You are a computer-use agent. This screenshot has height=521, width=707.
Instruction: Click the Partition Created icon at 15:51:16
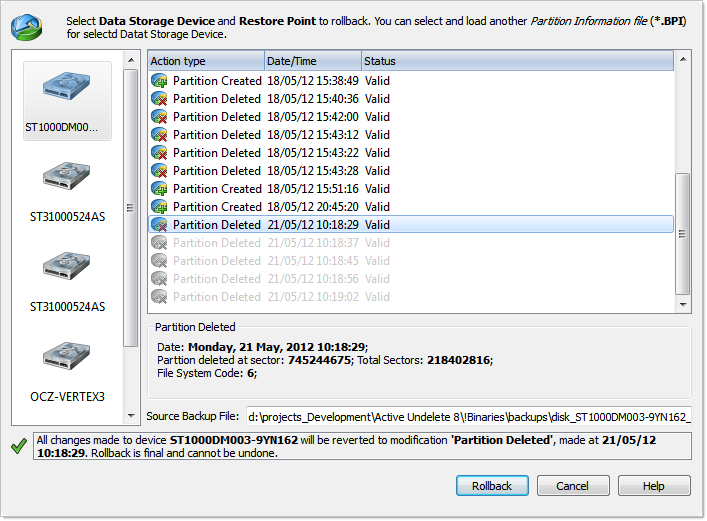tap(159, 189)
